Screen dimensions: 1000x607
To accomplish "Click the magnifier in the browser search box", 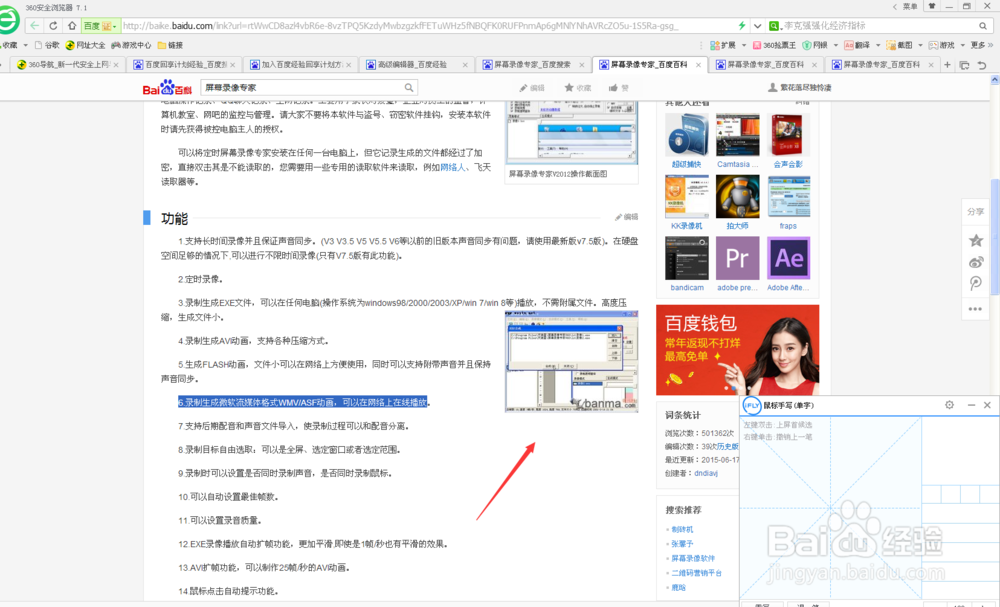I will pyautogui.click(x=983, y=26).
